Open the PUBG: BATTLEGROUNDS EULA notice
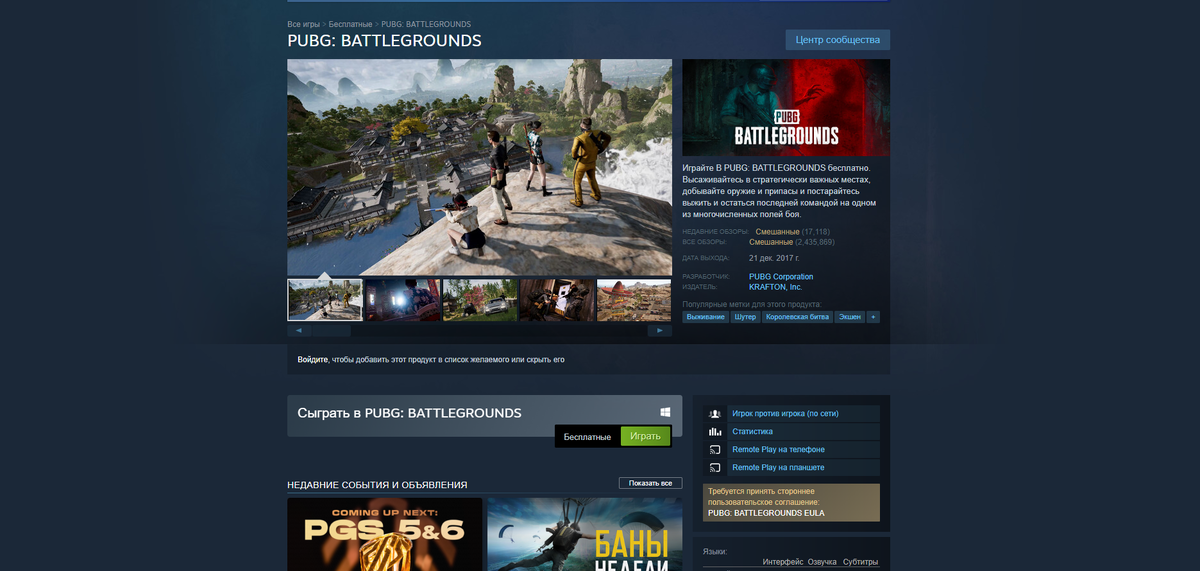Image resolution: width=1200 pixels, height=571 pixels. click(791, 503)
